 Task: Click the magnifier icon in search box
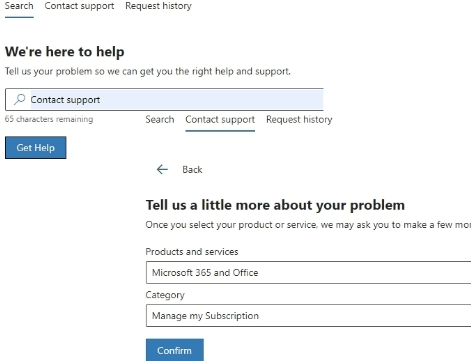(19, 99)
